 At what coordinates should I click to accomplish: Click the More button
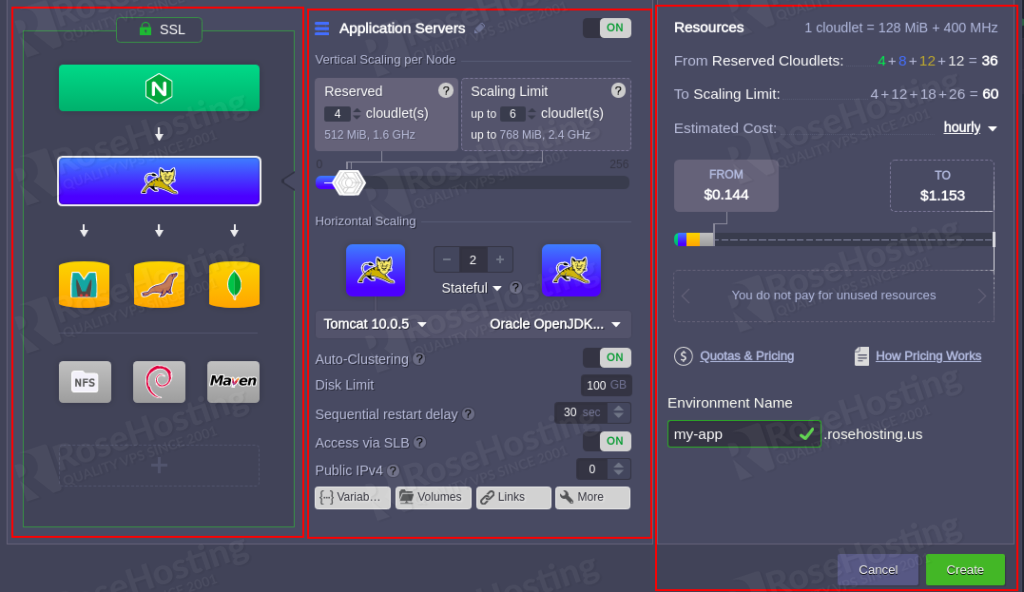tap(592, 497)
